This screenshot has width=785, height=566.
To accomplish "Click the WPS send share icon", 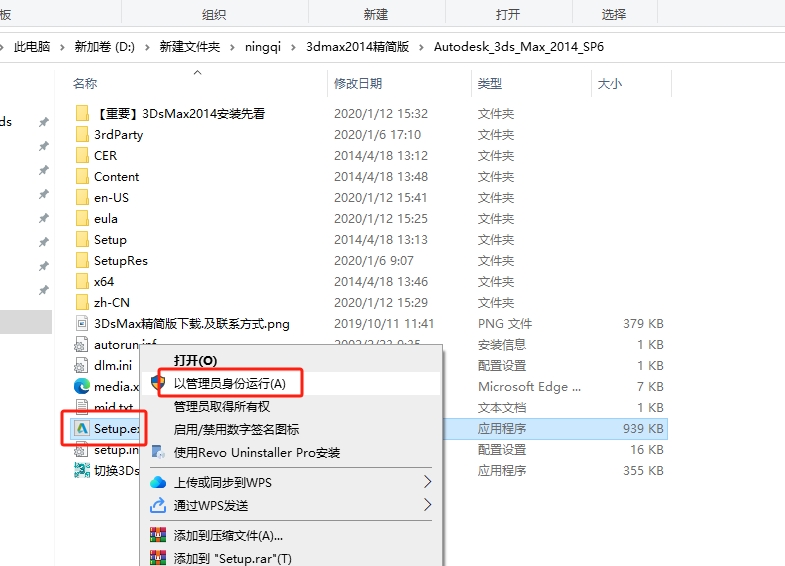I will point(158,505).
